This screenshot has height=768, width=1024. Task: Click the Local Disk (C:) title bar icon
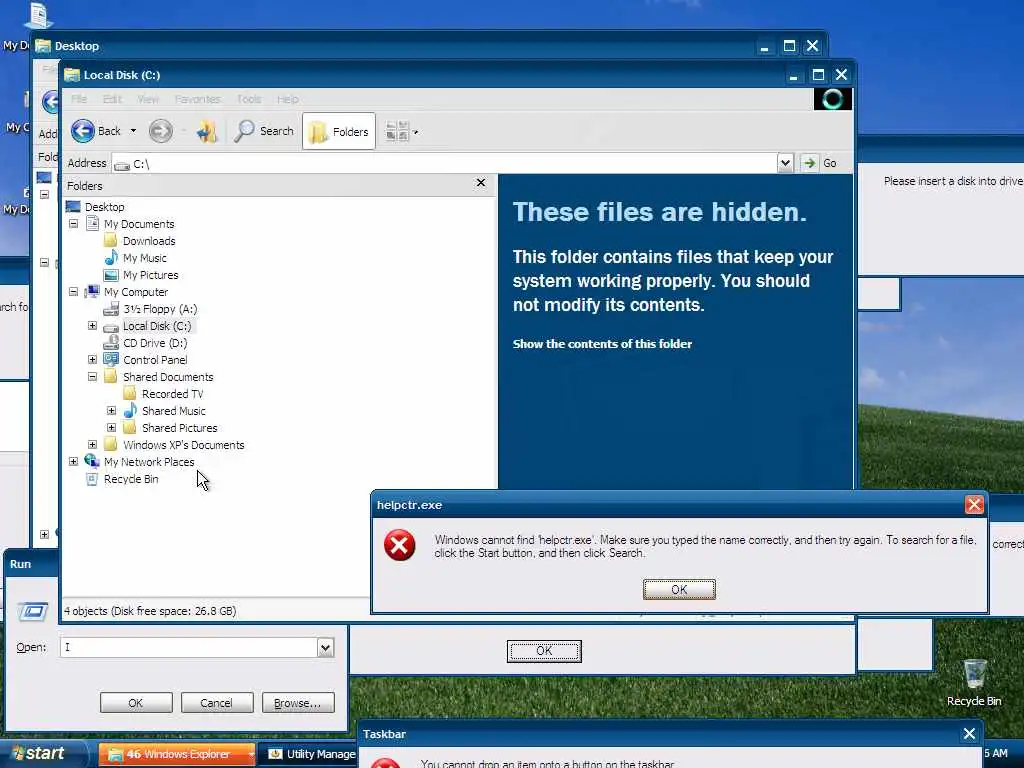pyautogui.click(x=72, y=75)
